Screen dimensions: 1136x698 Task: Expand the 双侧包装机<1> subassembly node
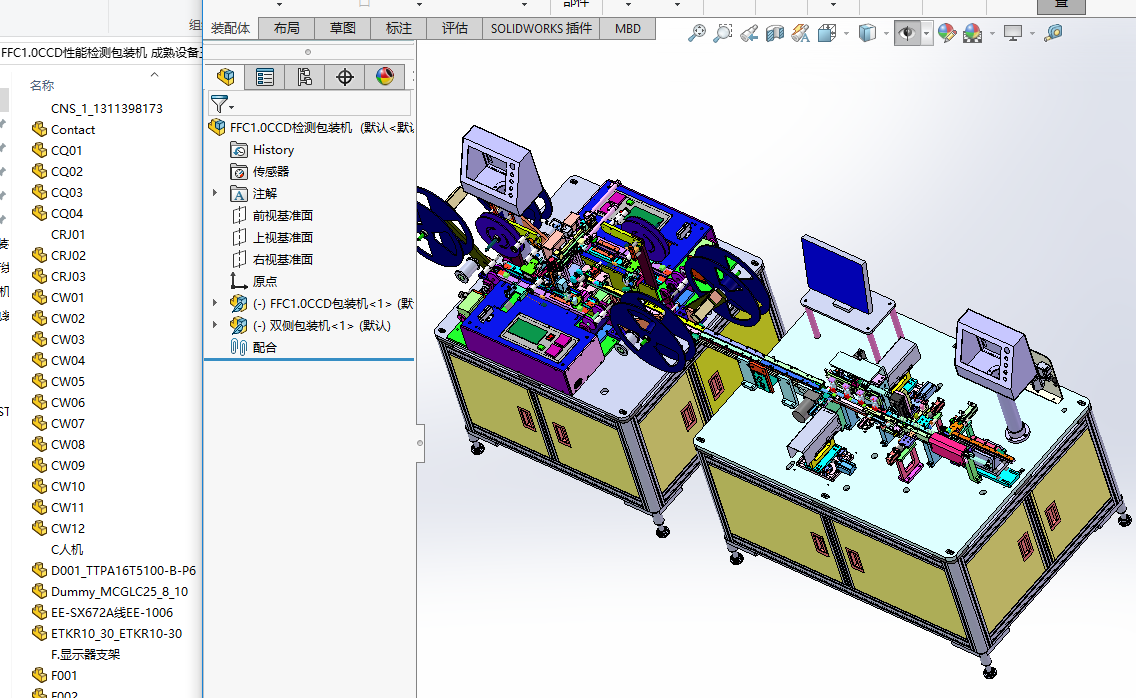[x=215, y=325]
